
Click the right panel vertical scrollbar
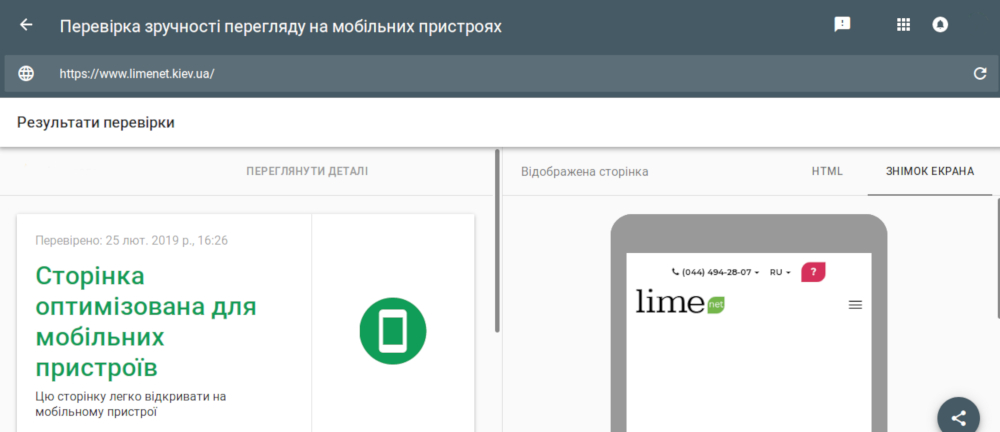pyautogui.click(x=997, y=257)
